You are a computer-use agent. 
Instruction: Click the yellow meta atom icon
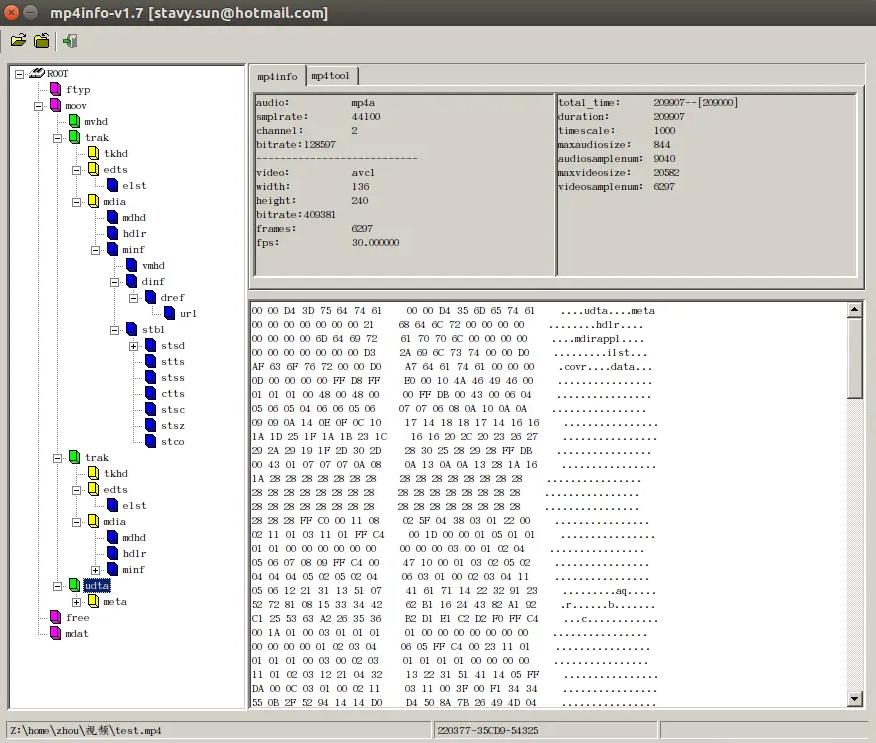tap(93, 602)
